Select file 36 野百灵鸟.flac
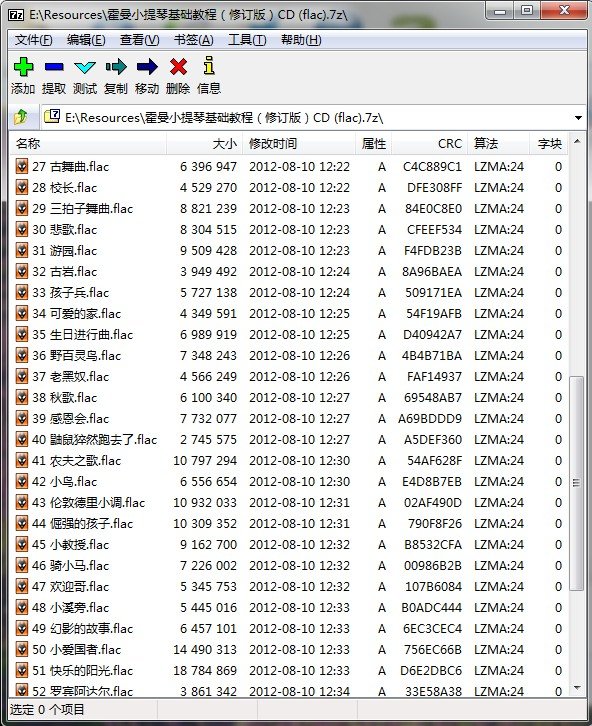The height and width of the screenshot is (726, 592). (x=76, y=356)
